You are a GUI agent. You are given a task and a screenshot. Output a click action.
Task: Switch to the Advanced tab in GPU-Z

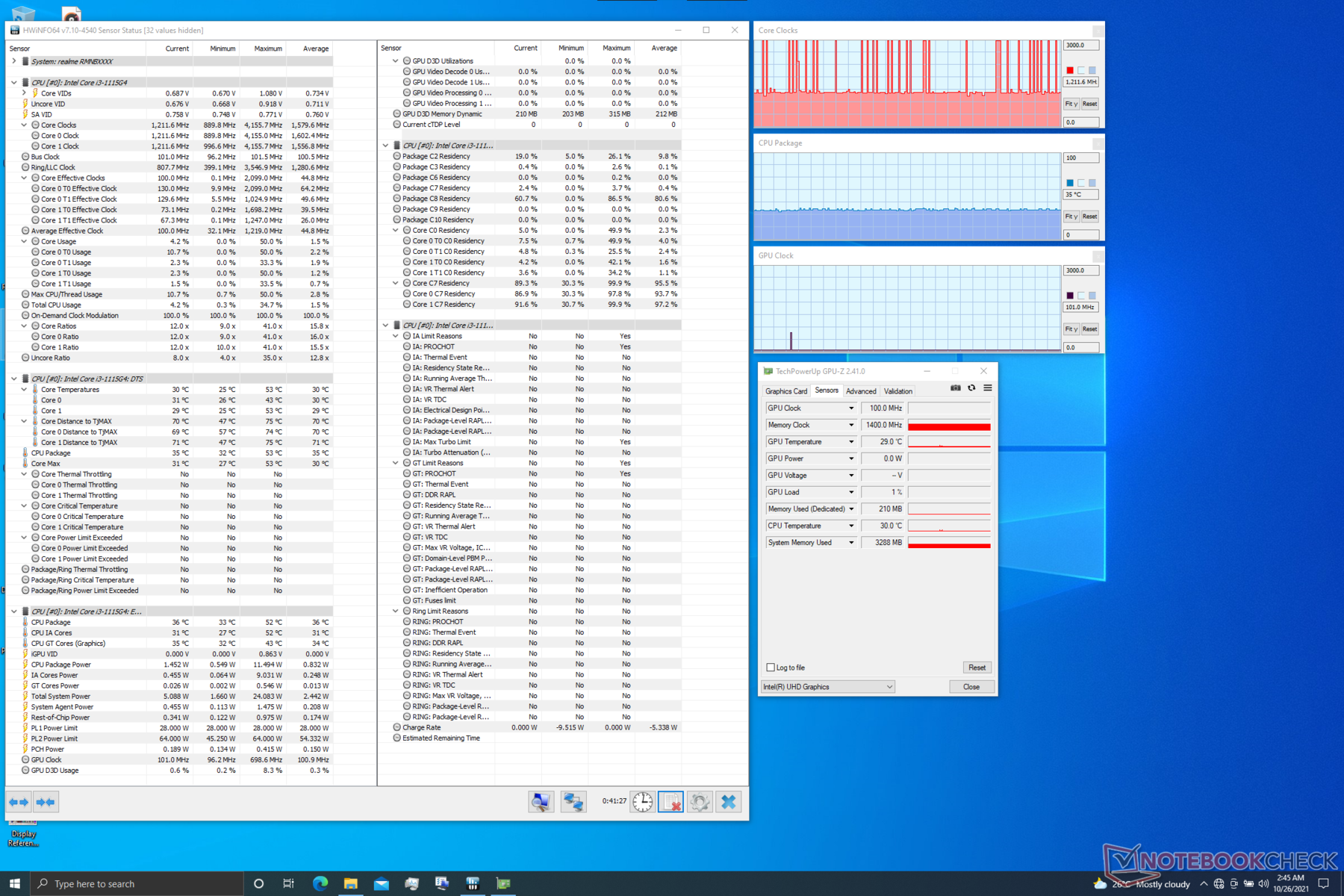coord(861,391)
